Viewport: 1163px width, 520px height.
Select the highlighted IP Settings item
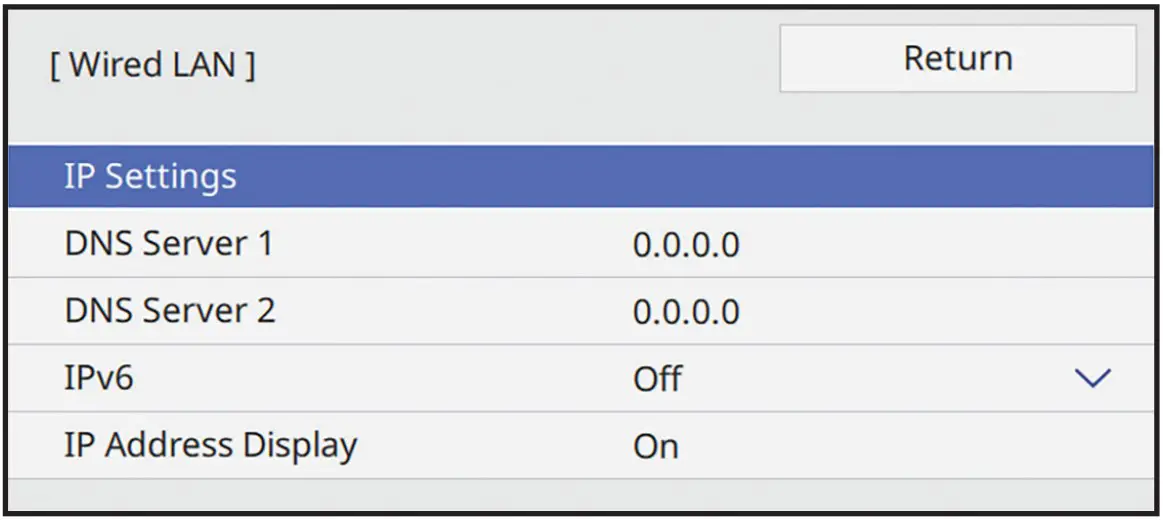151,177
